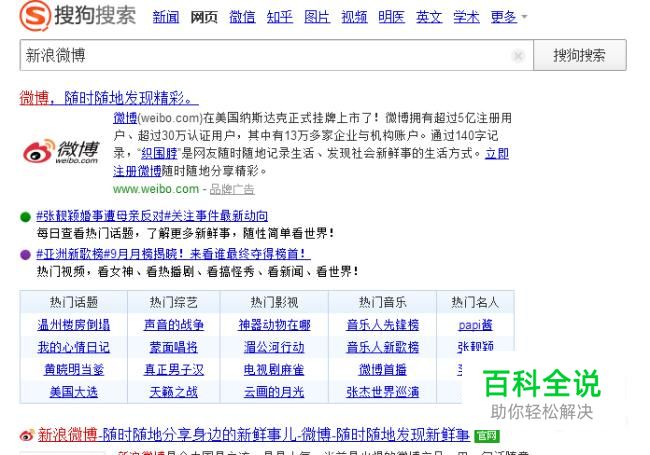Open the 明医 tab

point(391,17)
